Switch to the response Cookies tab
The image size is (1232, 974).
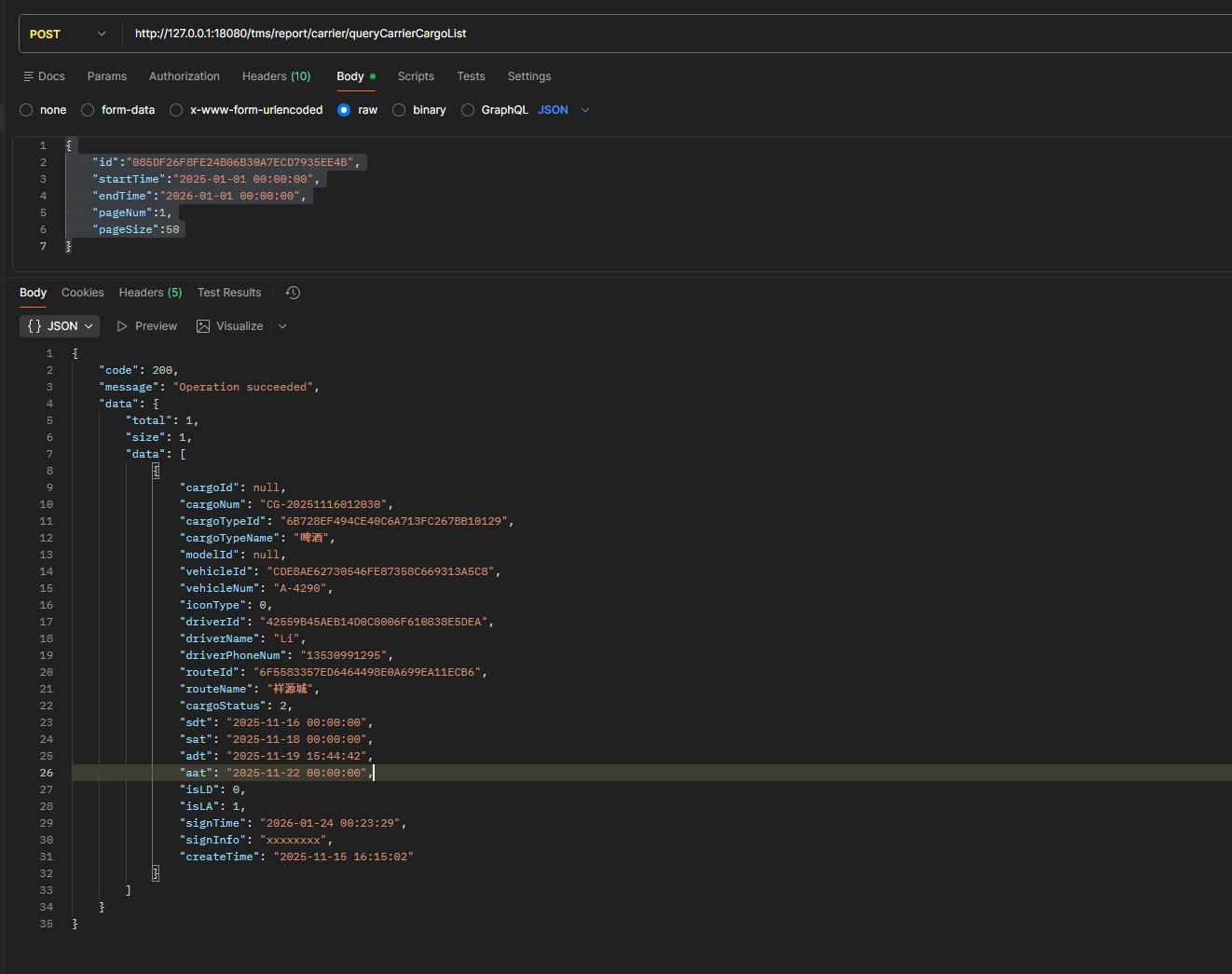[x=83, y=293]
